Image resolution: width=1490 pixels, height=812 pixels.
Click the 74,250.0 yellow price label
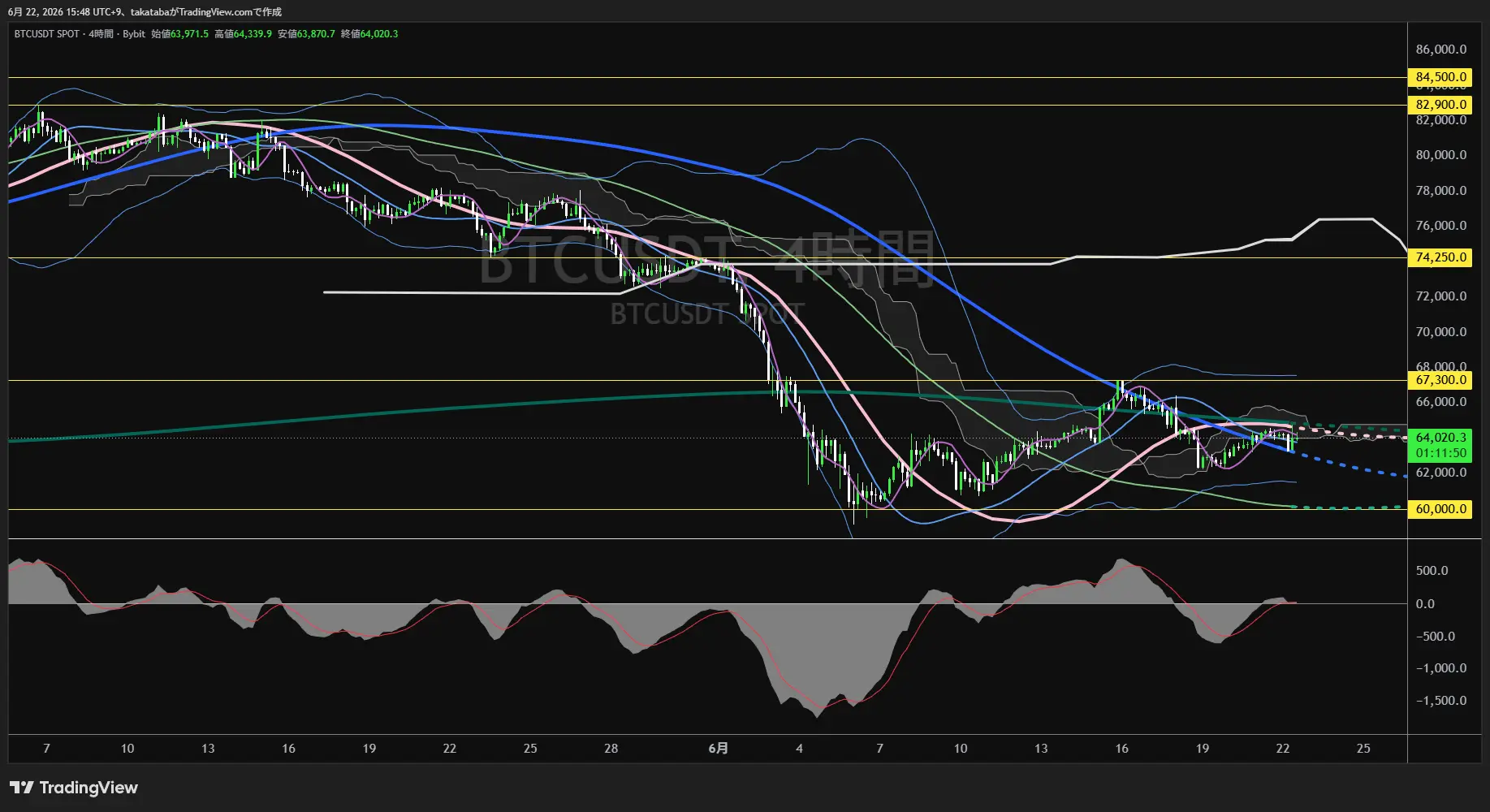pyautogui.click(x=1440, y=257)
